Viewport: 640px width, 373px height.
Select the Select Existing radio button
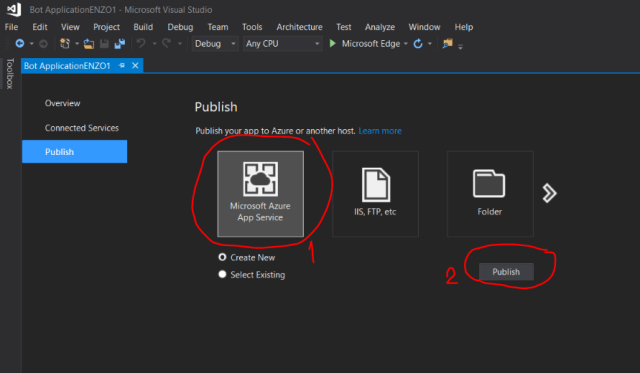coord(222,274)
